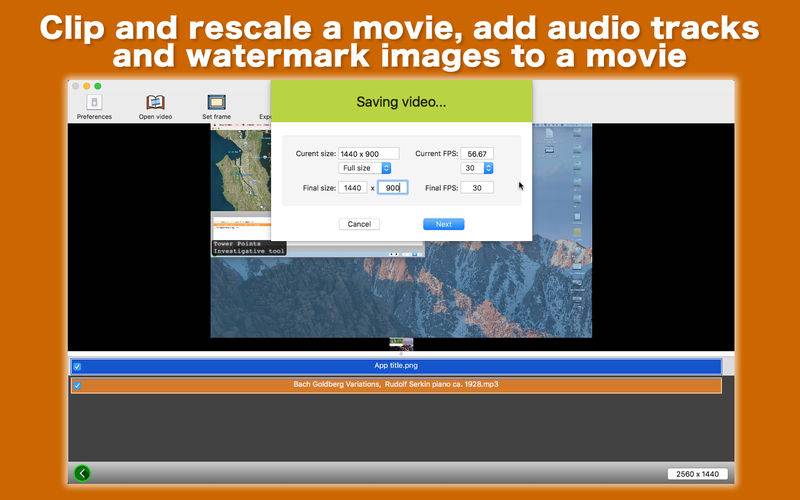Click the green window zoom button
800x500 pixels.
click(98, 87)
